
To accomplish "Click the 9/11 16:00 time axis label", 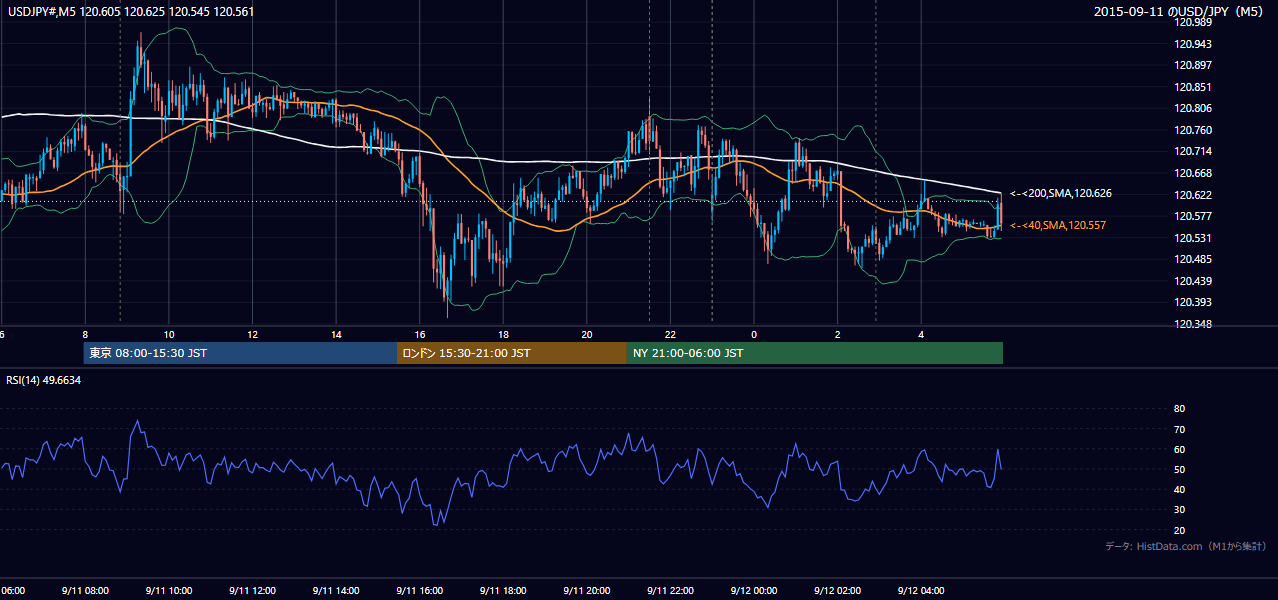I will point(419,590).
